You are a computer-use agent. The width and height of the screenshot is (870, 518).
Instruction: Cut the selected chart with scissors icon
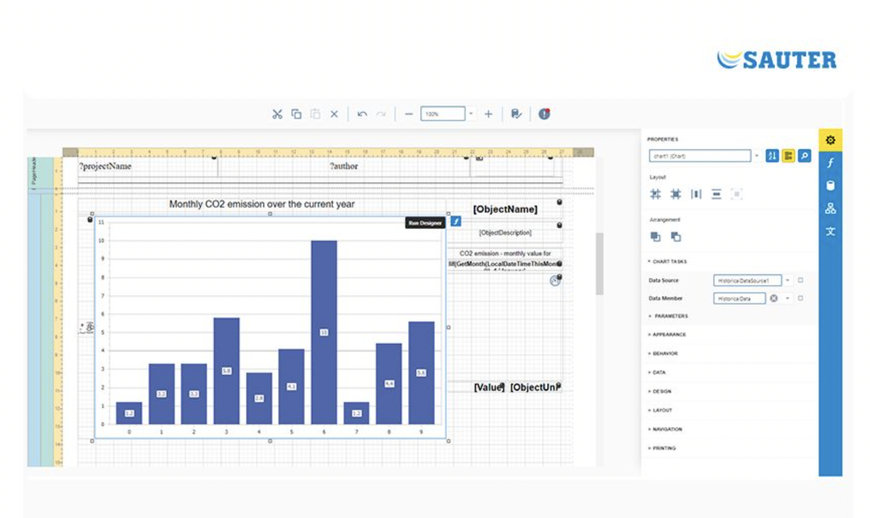point(277,114)
